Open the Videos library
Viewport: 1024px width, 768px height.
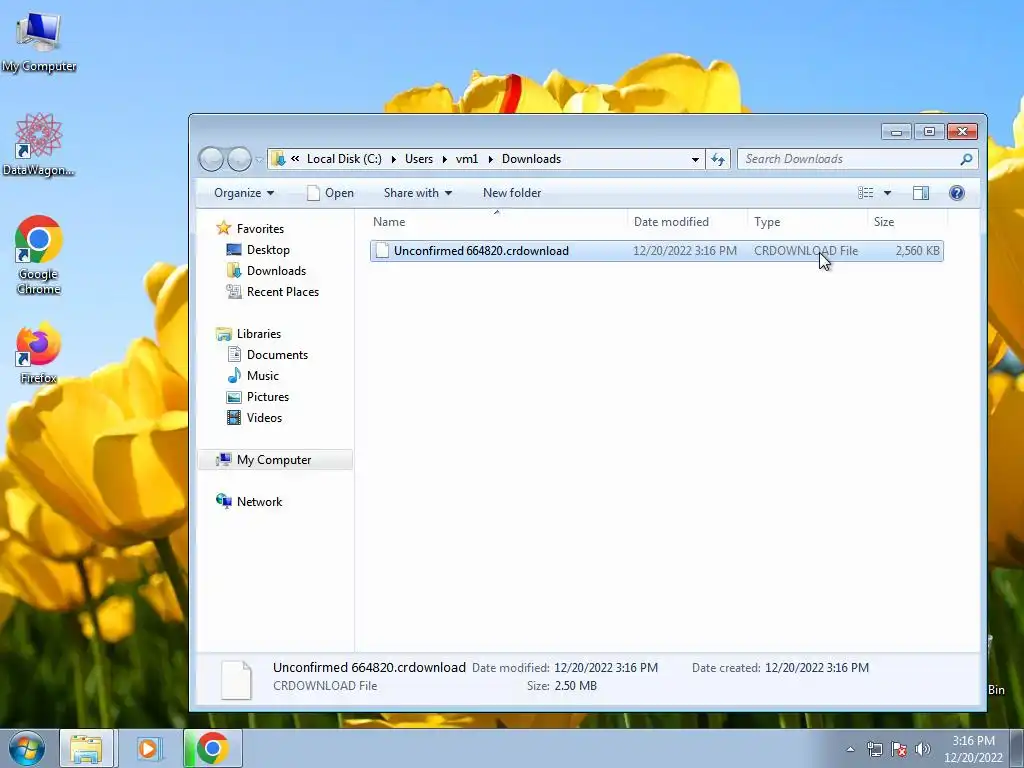(x=264, y=417)
